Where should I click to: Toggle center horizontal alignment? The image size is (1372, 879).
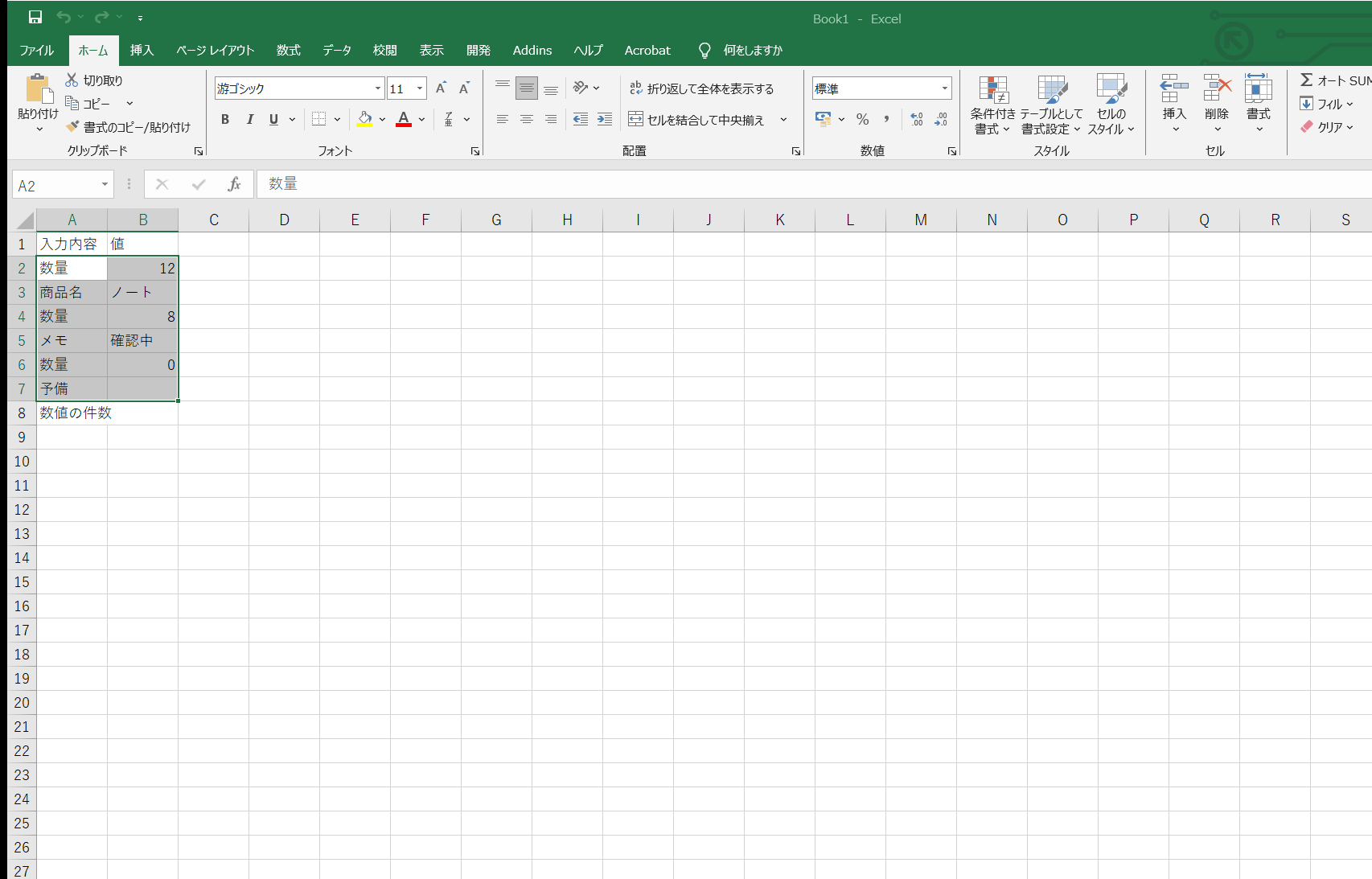pos(527,119)
